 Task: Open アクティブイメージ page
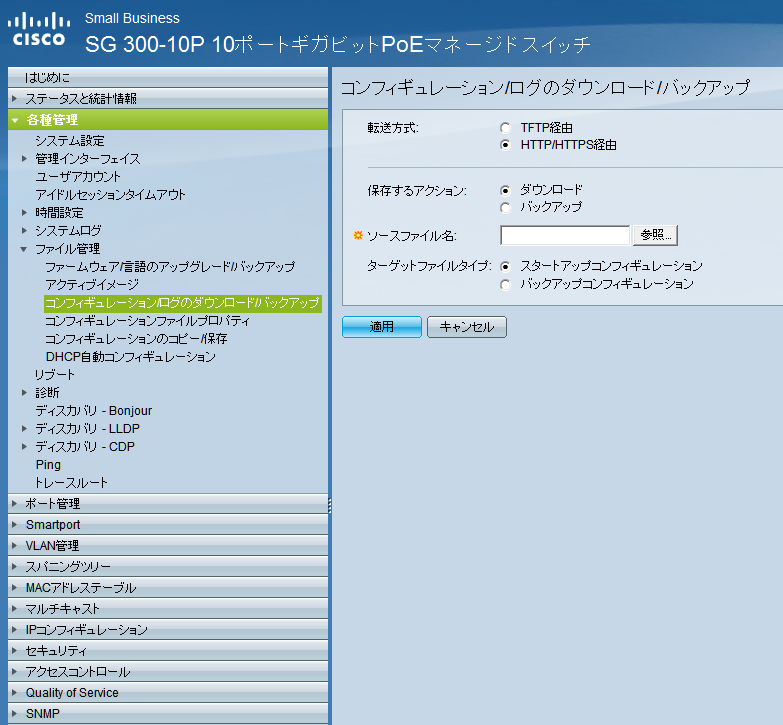click(92, 285)
